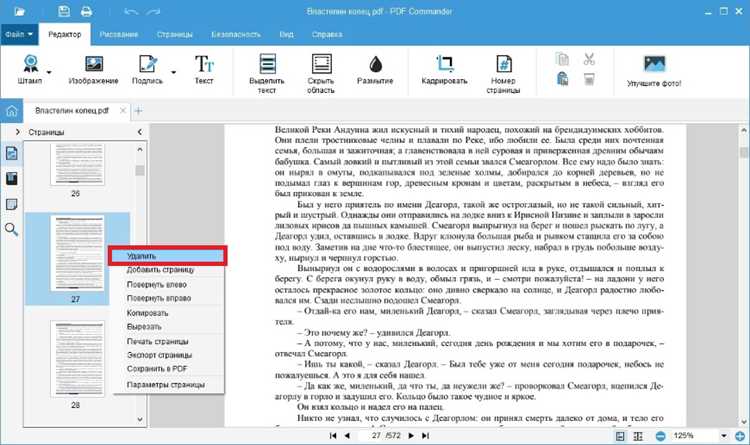Choose Повернуть влево in context menu
The height and width of the screenshot is (445, 750).
point(167,284)
